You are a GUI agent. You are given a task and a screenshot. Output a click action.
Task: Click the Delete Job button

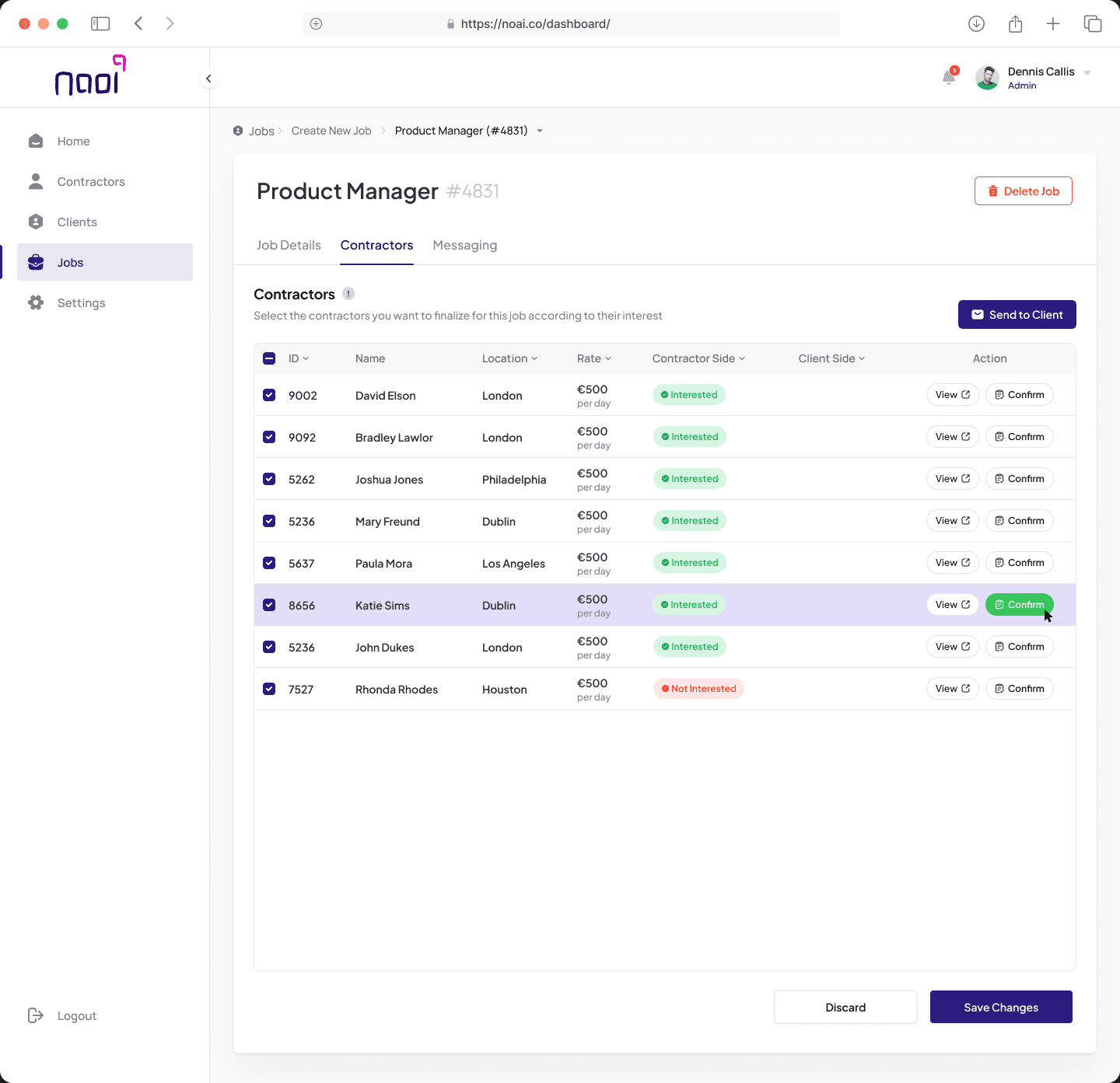[1024, 191]
